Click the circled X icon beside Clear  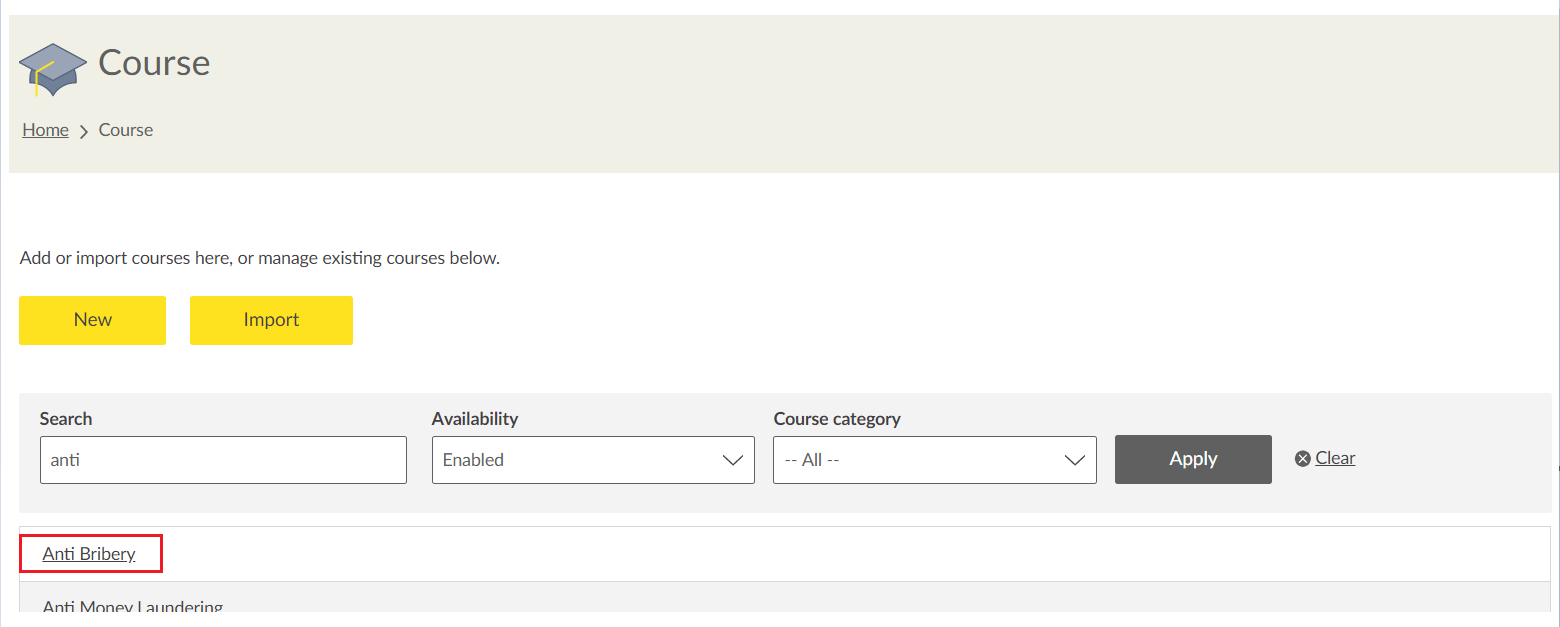(x=1302, y=459)
